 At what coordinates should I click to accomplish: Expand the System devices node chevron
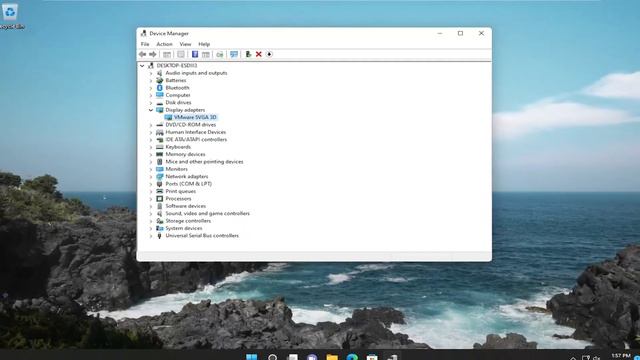coord(151,228)
